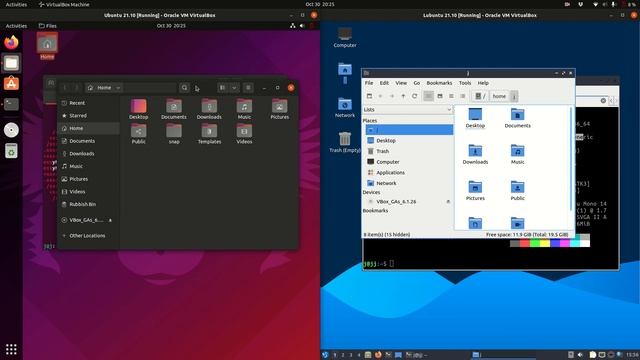Click Activities in the Ubuntu guest top bar
Viewport: 640px width, 360px height.
(x=16, y=26)
